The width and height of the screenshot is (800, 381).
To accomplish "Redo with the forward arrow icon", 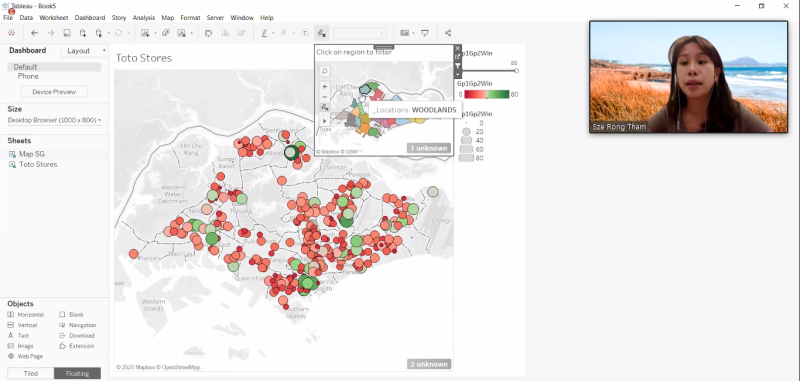I will pos(51,33).
